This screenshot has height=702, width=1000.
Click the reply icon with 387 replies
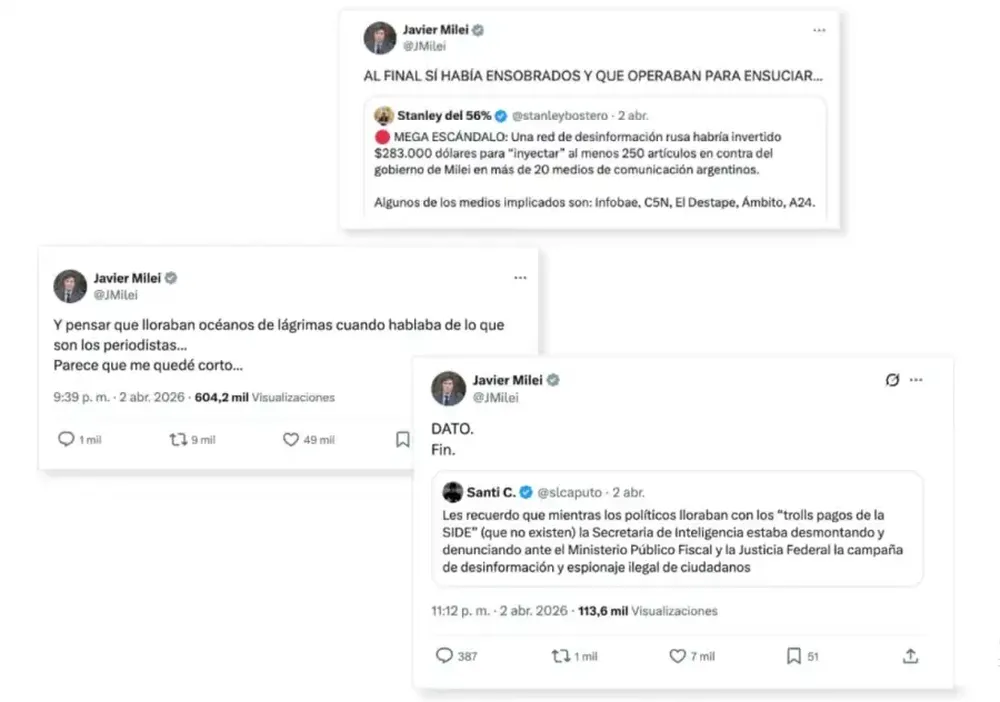[x=444, y=655]
